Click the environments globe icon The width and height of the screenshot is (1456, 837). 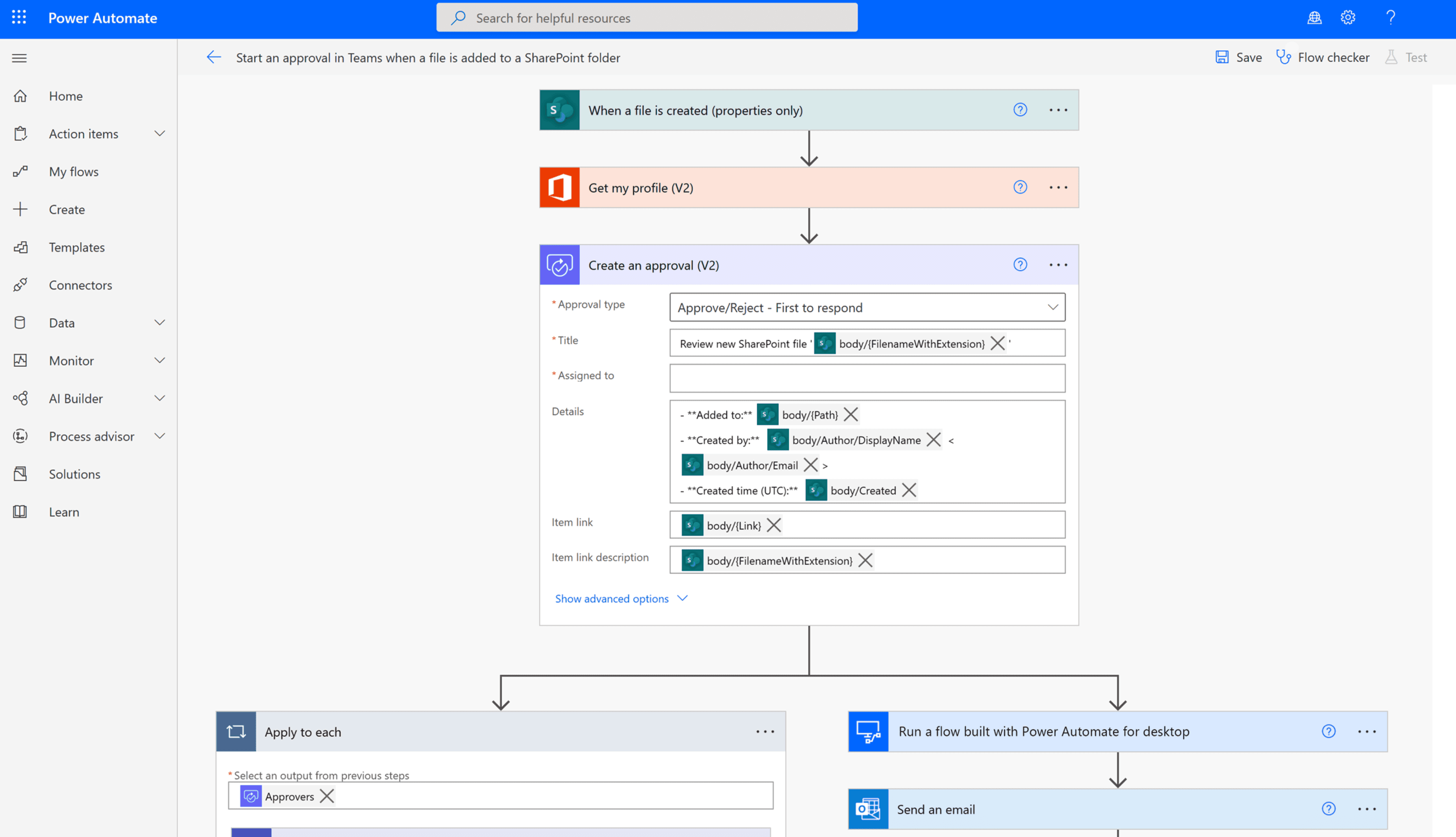click(1315, 17)
